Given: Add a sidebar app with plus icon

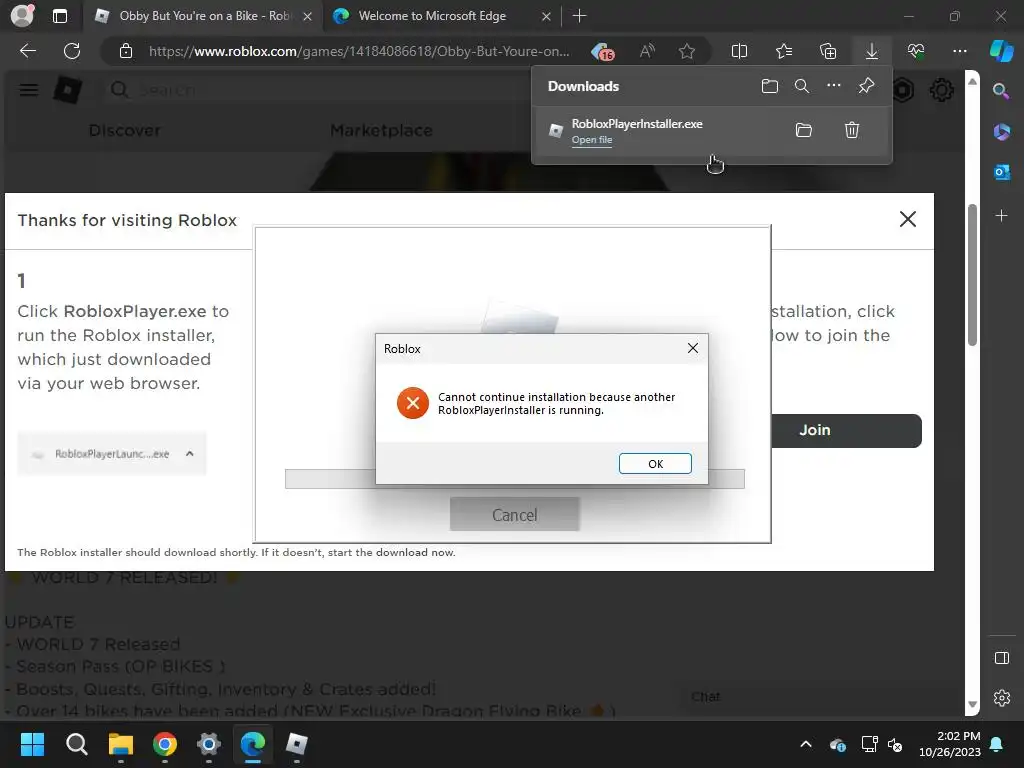Looking at the screenshot, I should click(1001, 216).
